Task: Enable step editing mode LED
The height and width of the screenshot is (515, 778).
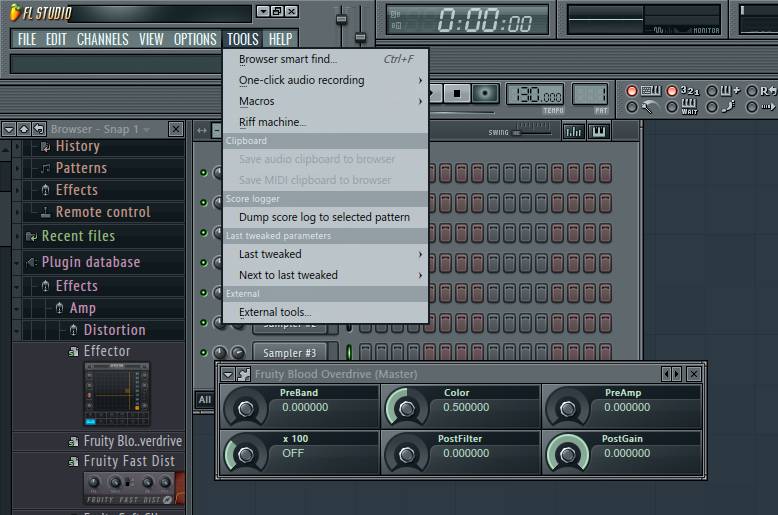Action: point(712,107)
